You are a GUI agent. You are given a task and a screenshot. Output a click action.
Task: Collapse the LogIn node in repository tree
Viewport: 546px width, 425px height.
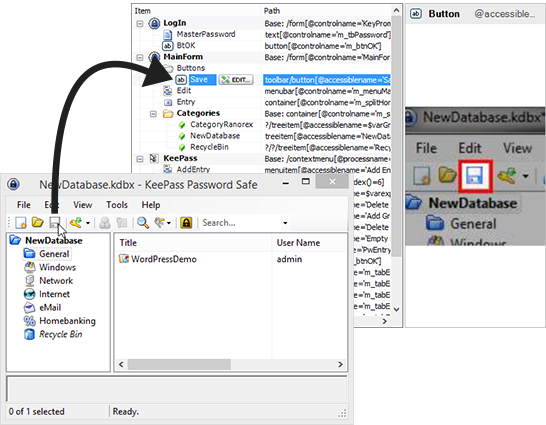tap(140, 24)
